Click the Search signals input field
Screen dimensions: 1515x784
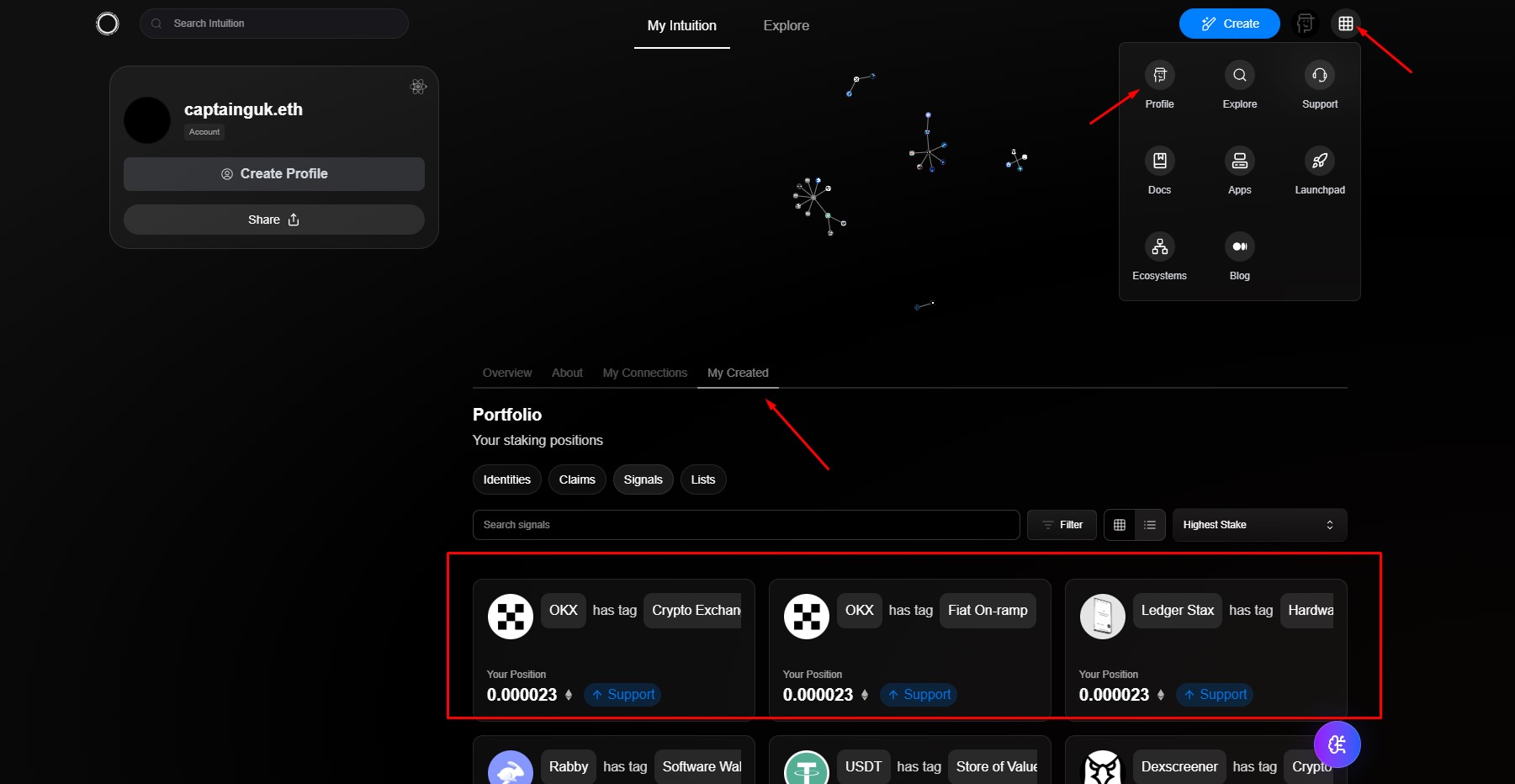click(745, 525)
